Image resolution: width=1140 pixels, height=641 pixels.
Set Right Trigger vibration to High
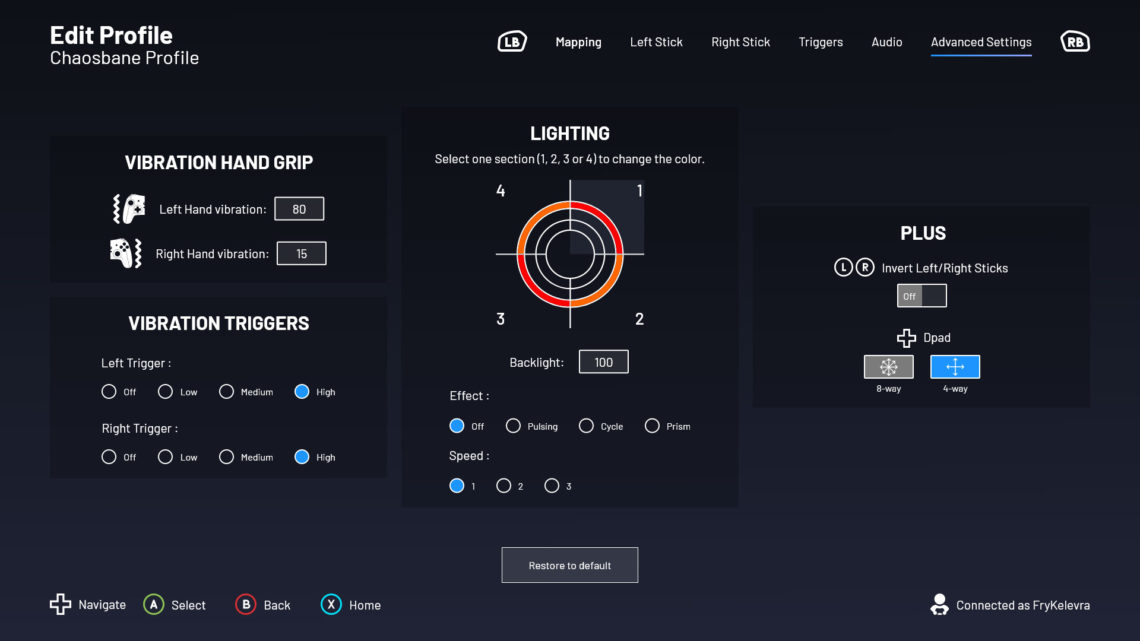click(x=302, y=457)
